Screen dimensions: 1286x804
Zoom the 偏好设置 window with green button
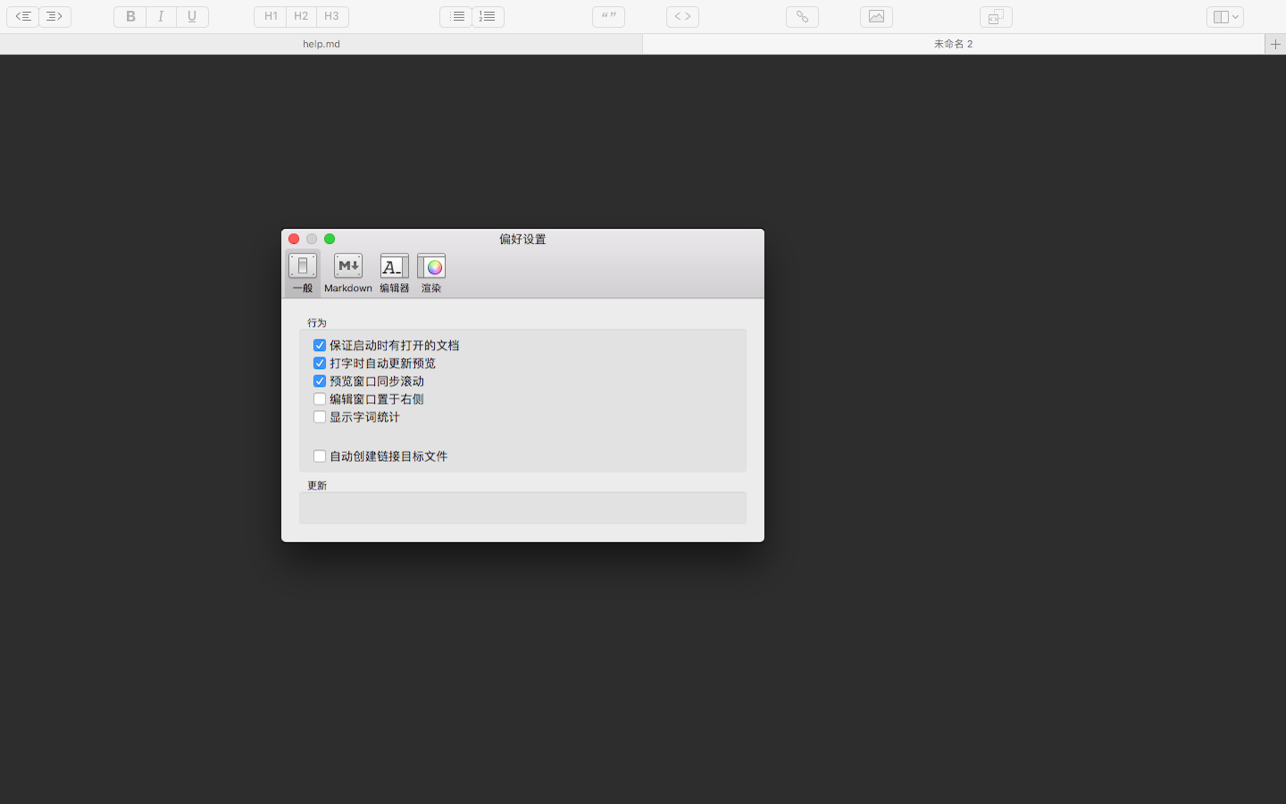pos(330,239)
